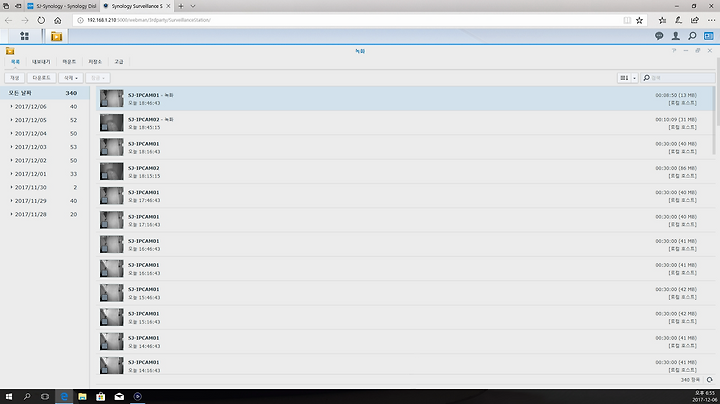Select SJ-IPCAM01 recording at 18:16:43

[x=404, y=147]
